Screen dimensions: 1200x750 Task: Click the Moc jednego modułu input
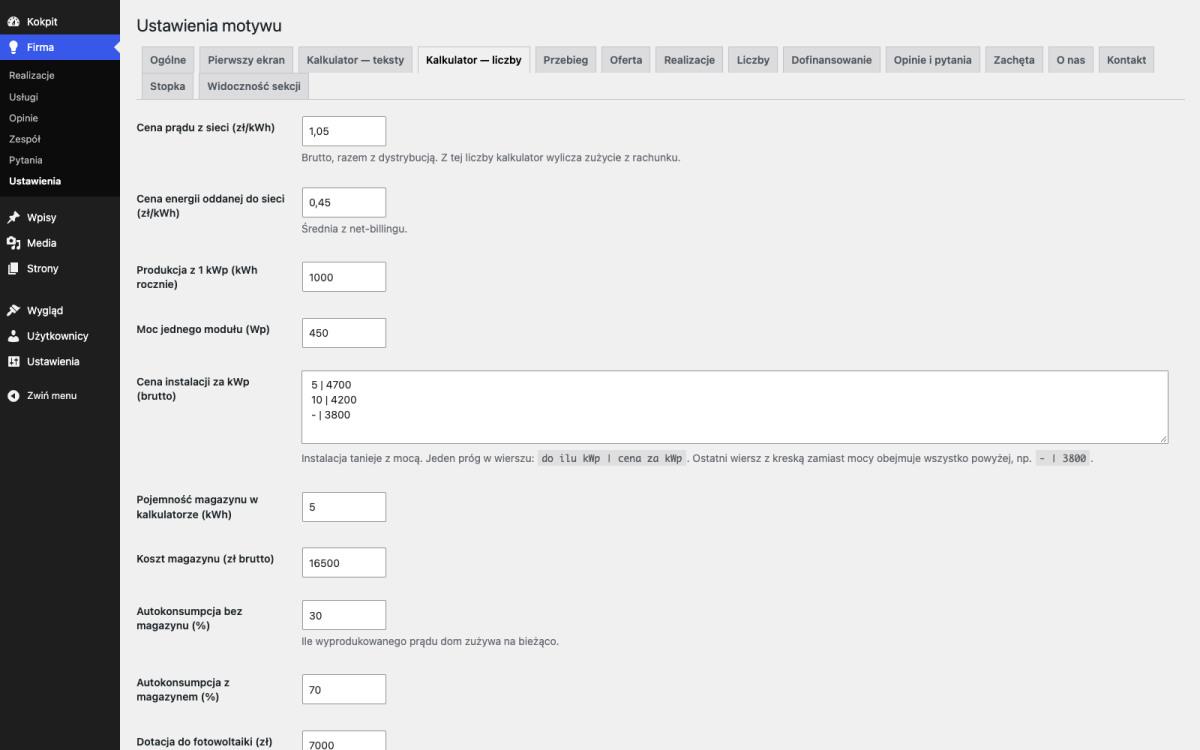pyautogui.click(x=344, y=333)
